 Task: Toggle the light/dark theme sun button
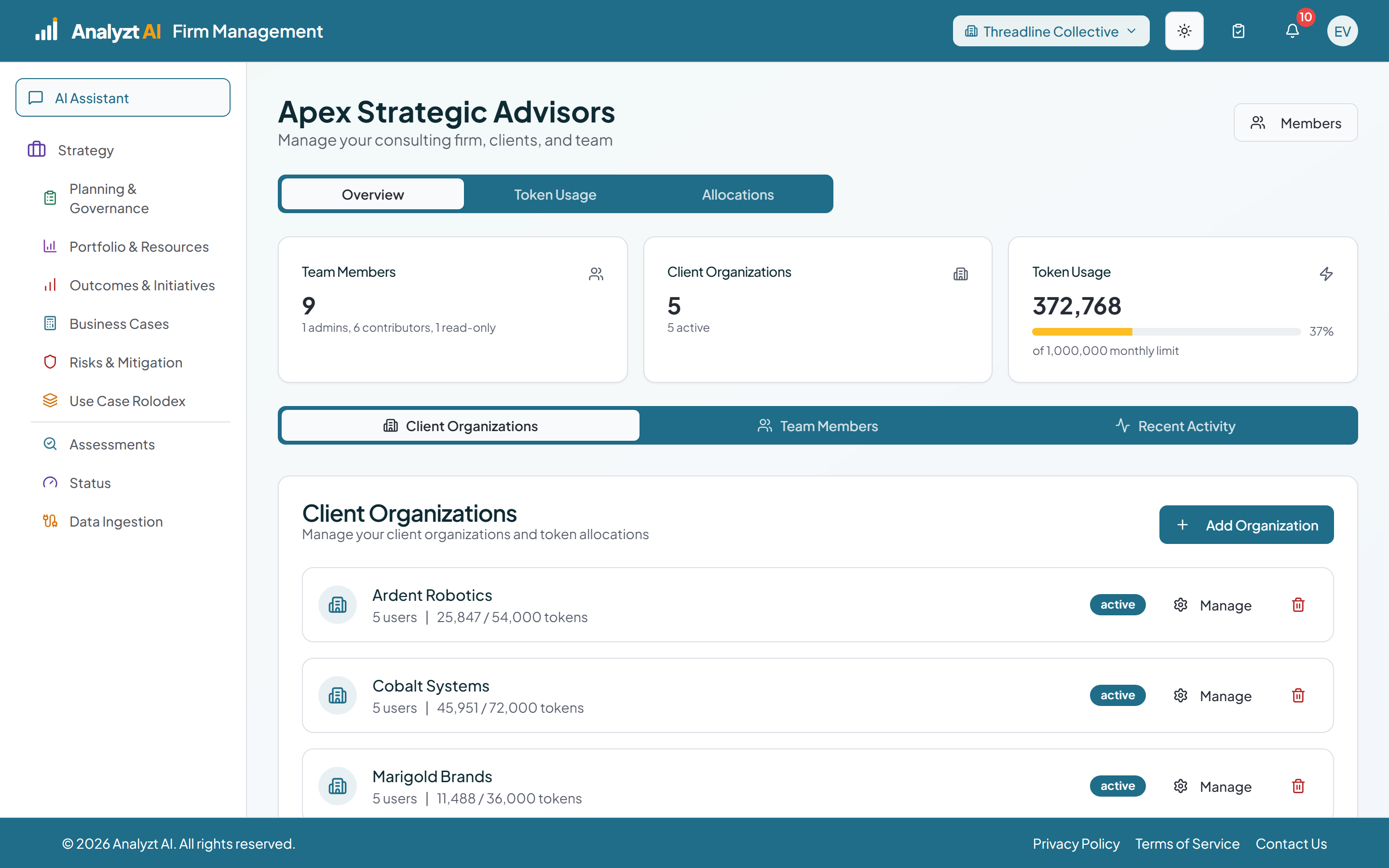(x=1184, y=31)
